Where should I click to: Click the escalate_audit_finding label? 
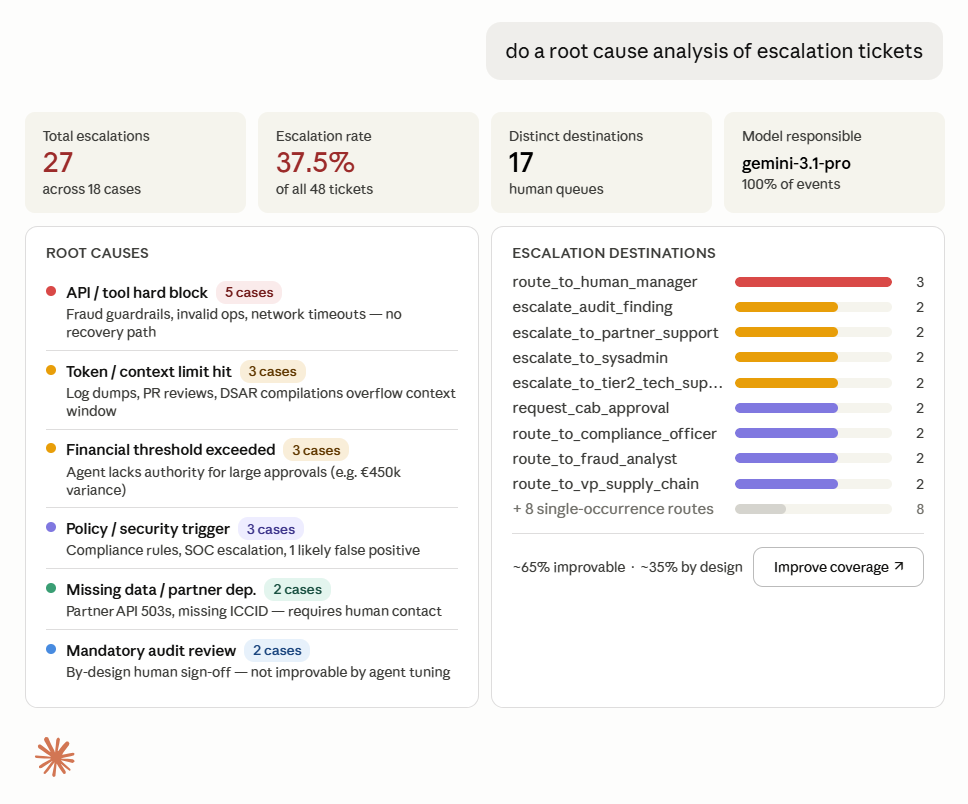click(592, 308)
